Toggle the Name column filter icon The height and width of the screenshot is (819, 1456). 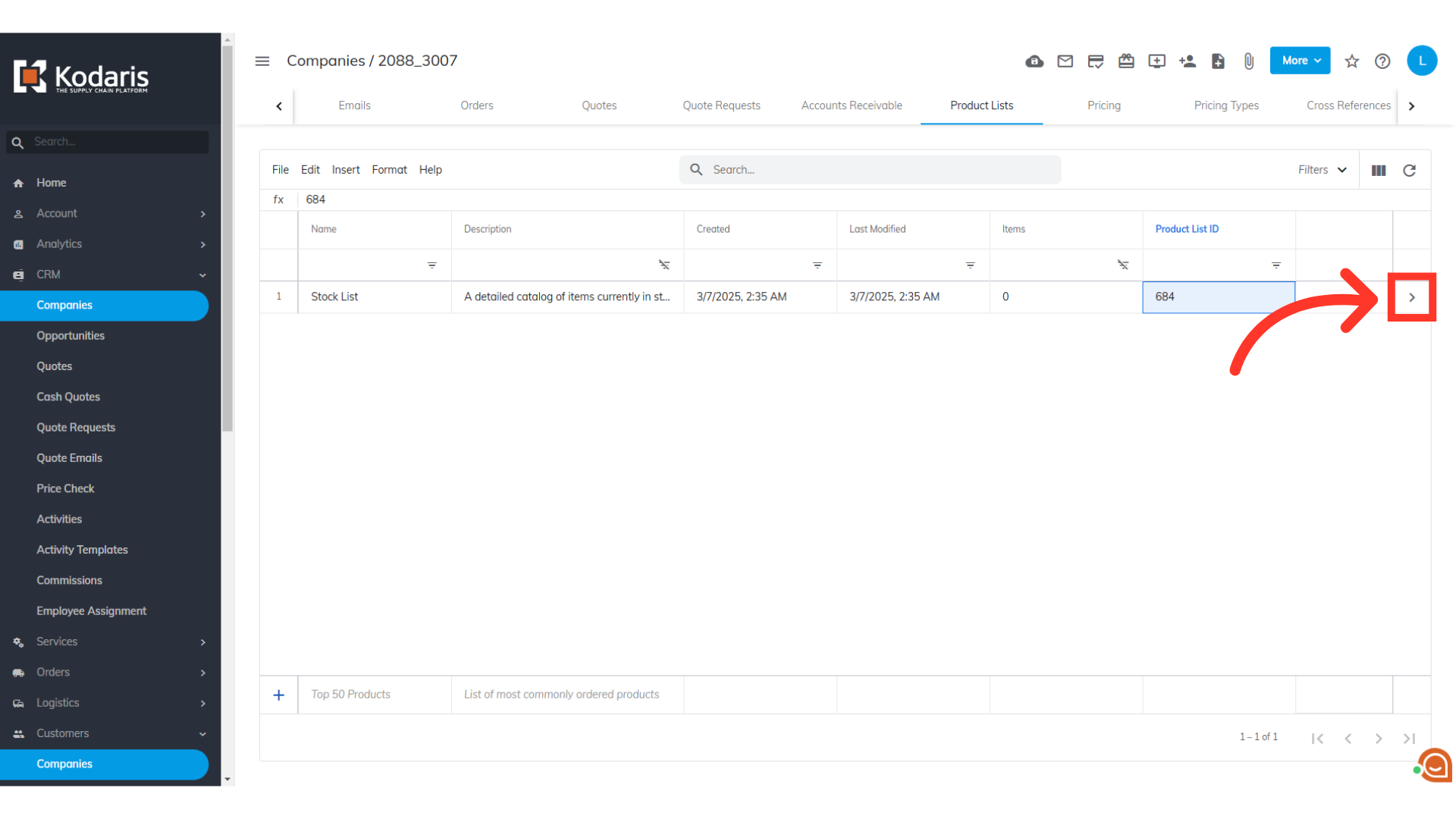pos(431,265)
